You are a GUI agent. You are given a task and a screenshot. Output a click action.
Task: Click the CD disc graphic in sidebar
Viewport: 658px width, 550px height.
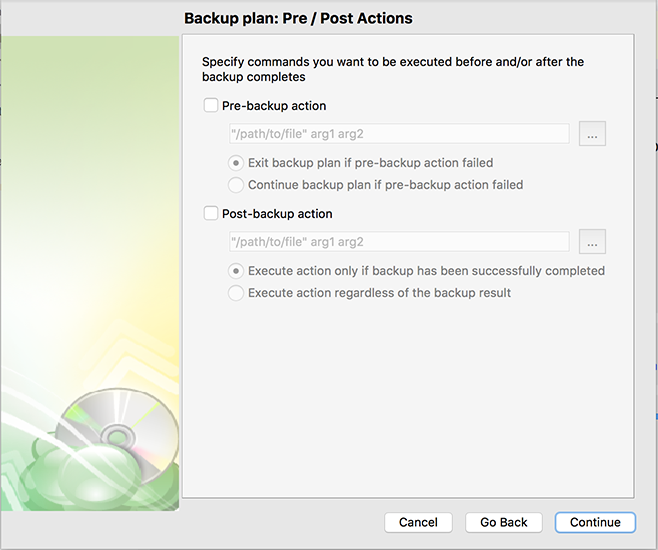122,434
